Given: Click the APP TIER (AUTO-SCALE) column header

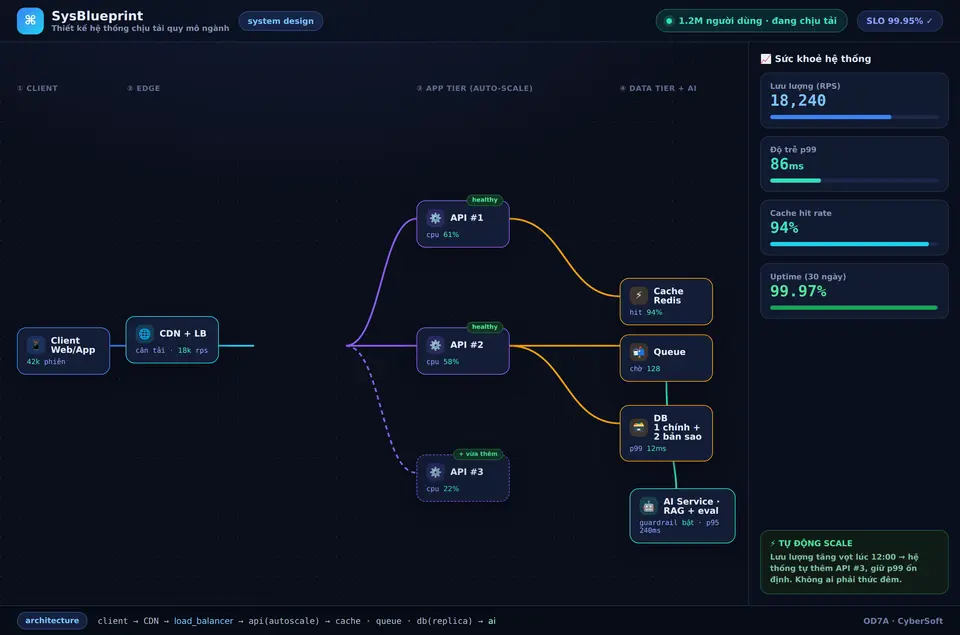Looking at the screenshot, I should click(x=474, y=88).
